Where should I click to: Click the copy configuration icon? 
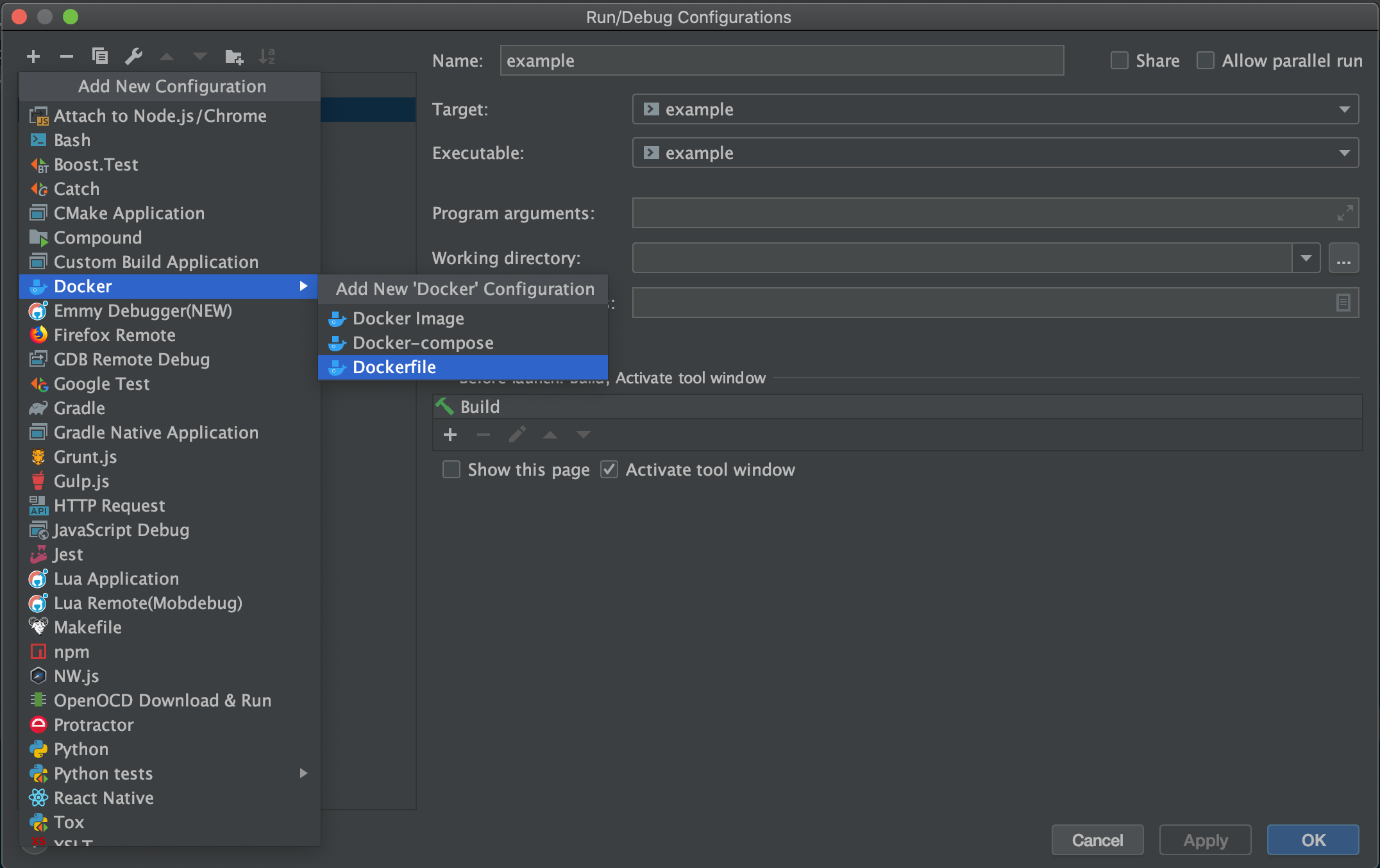coord(99,57)
